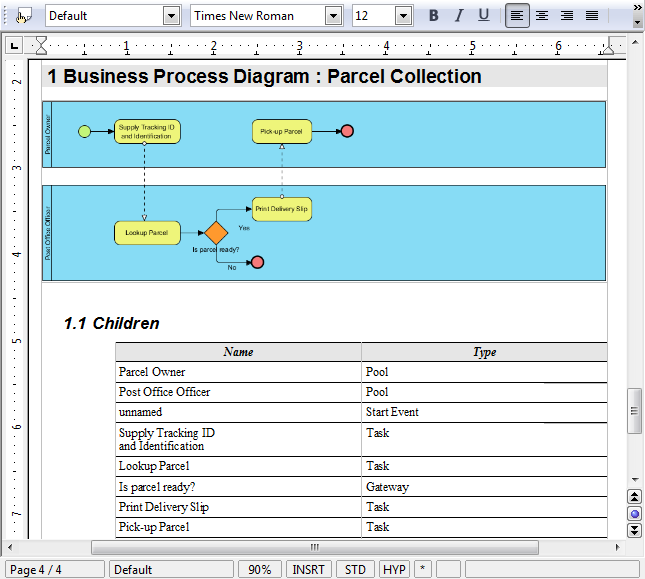Viewport: 645px width, 579px height.
Task: Open the Styles and Formatting icon
Action: 23,16
